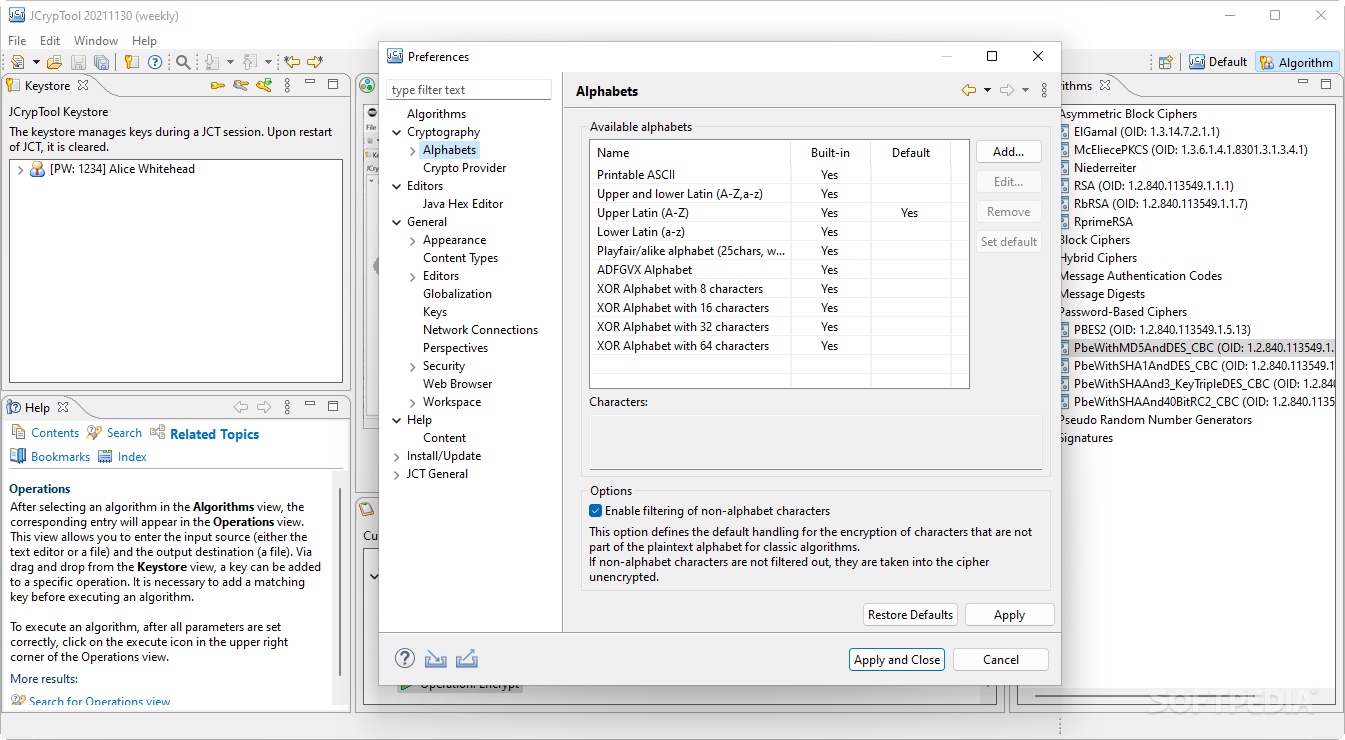The width and height of the screenshot is (1345, 740).
Task: Toggle Enable filtering of non-alphabet characters
Action: point(596,510)
